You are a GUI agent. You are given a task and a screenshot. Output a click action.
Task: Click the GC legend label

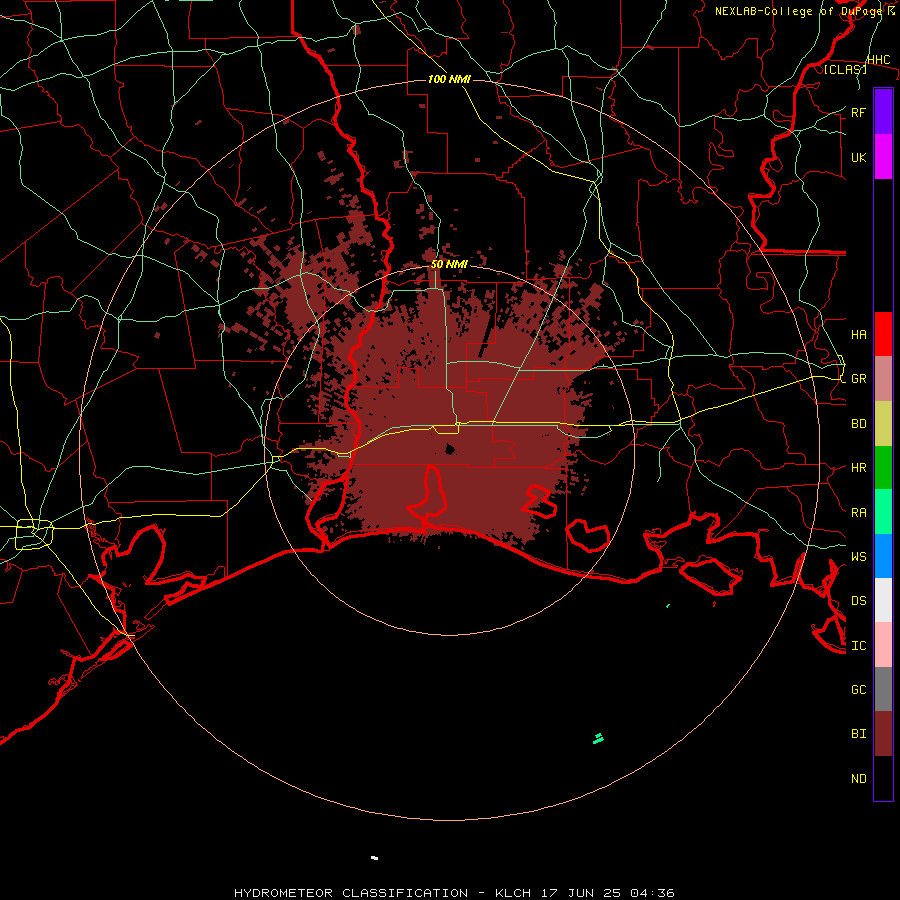point(858,689)
